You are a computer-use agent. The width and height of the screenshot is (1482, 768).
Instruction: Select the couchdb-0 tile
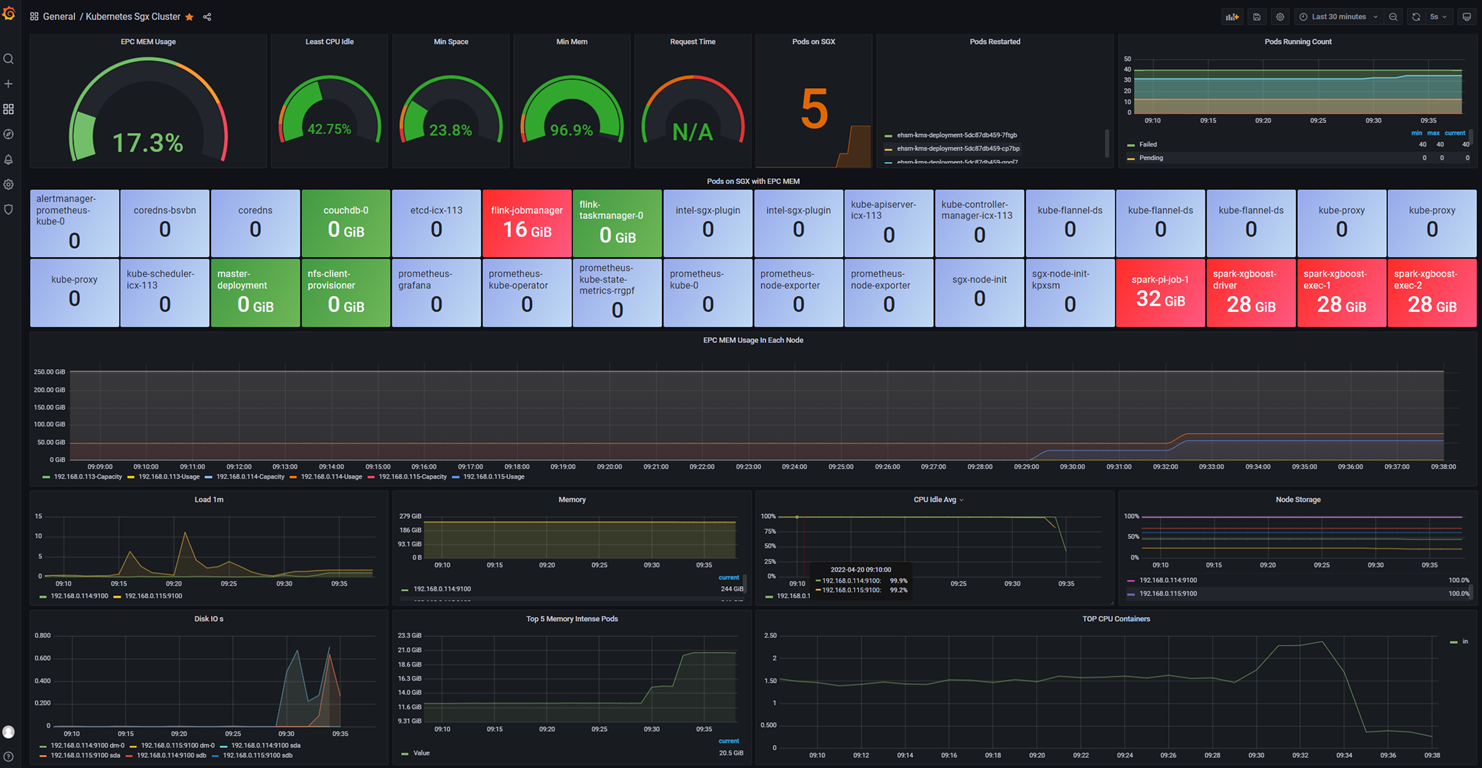tap(346, 224)
